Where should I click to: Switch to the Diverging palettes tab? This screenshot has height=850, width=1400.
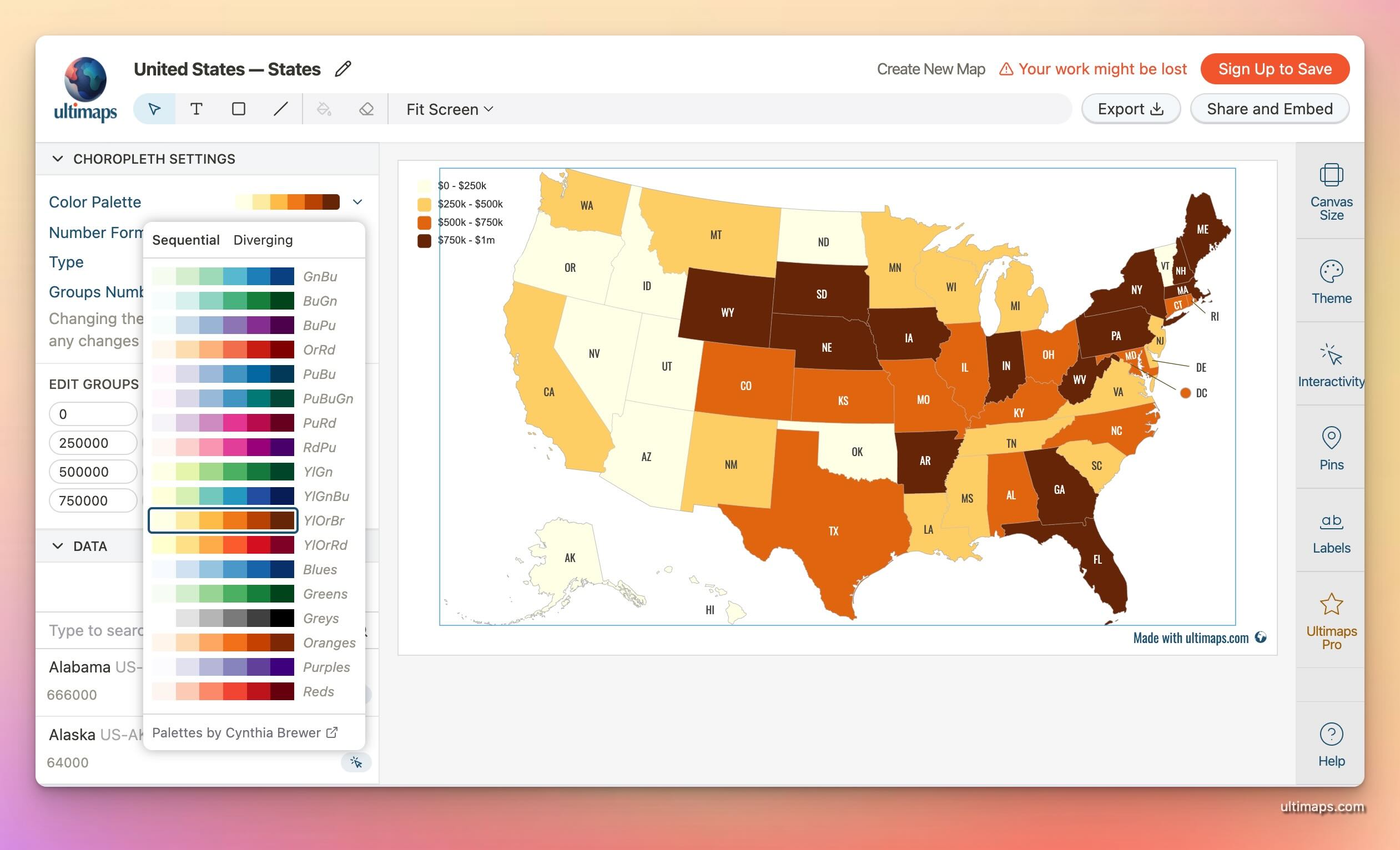click(x=263, y=240)
